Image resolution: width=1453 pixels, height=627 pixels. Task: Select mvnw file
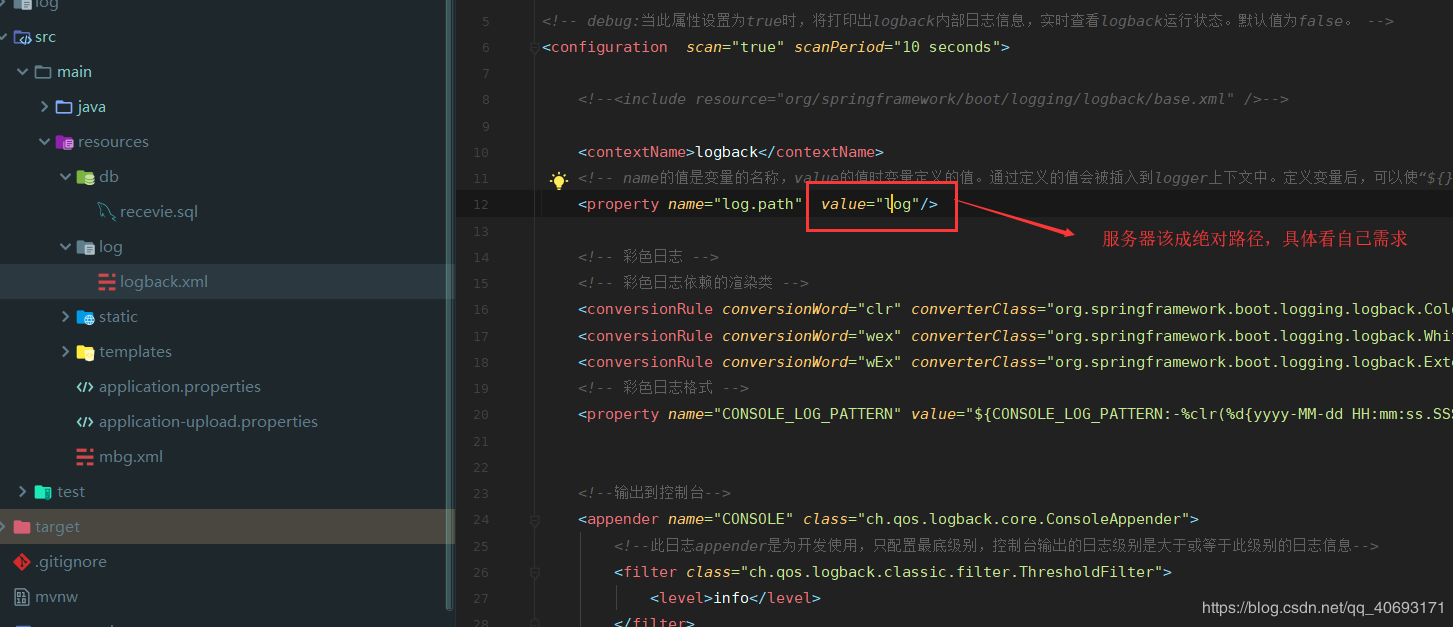coord(56,597)
